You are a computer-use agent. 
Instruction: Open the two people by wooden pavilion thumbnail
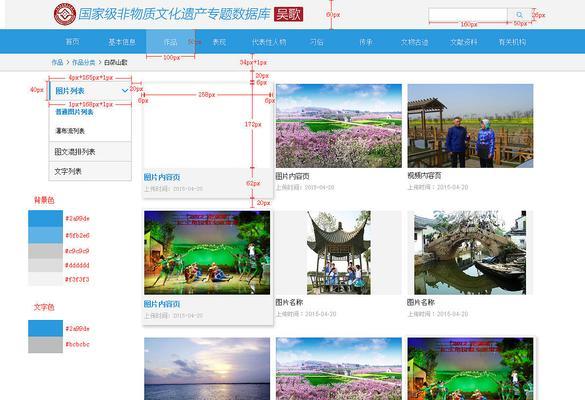(x=470, y=126)
